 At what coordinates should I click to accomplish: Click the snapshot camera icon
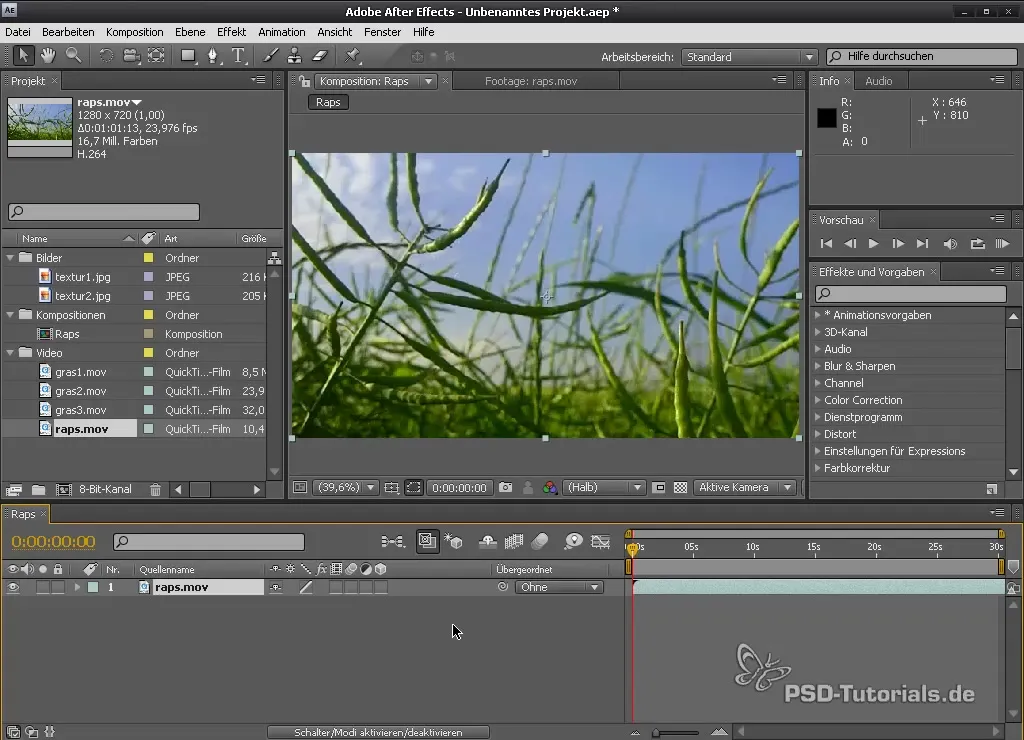point(505,487)
